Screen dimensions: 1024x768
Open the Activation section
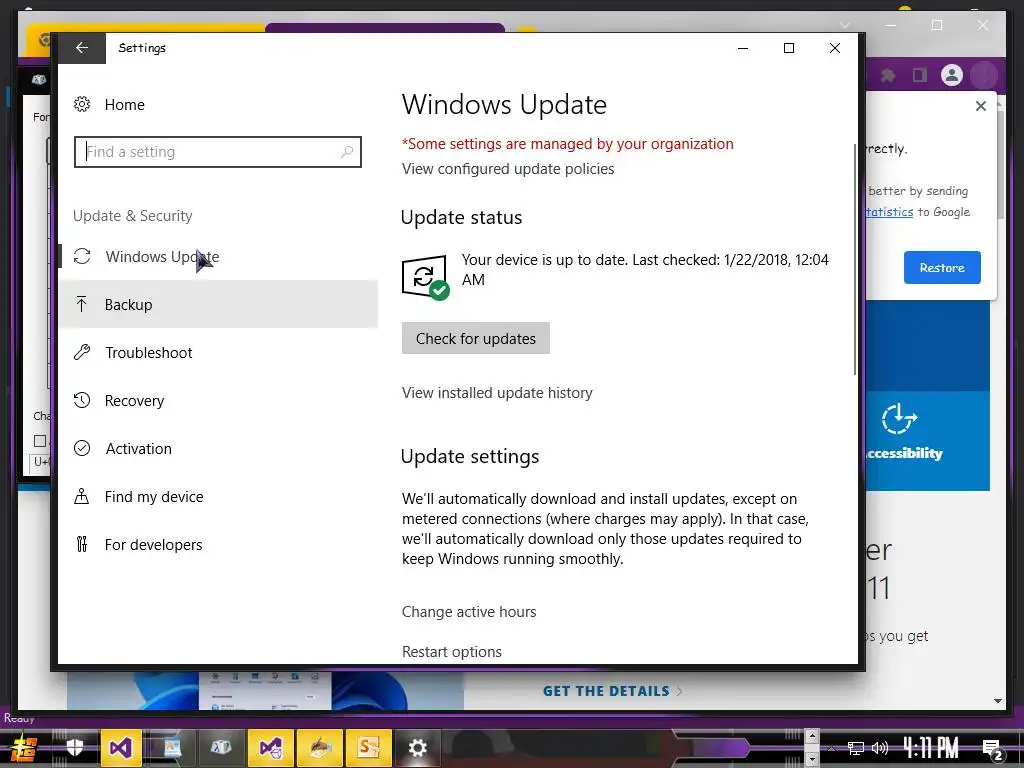[218, 449]
